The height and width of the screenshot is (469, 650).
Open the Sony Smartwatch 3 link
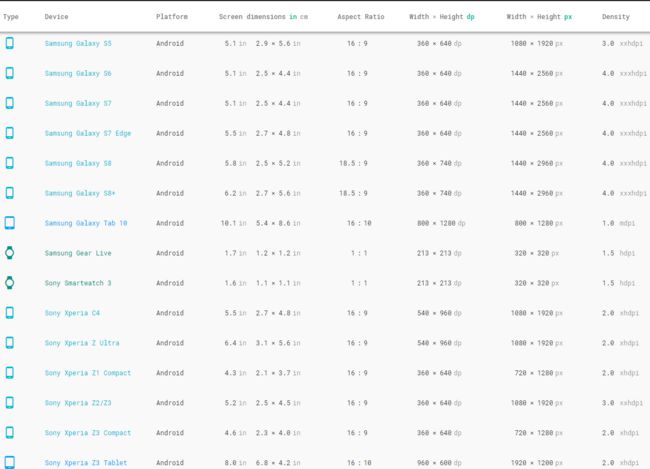pos(78,283)
